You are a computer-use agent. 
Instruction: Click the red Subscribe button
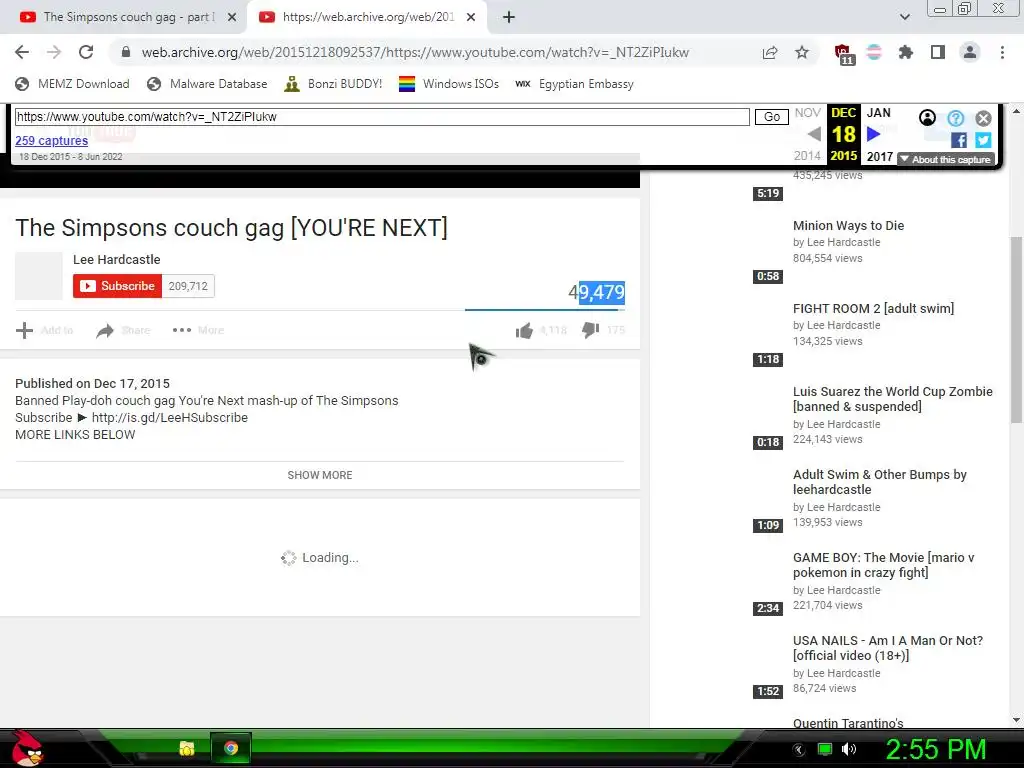(x=117, y=286)
